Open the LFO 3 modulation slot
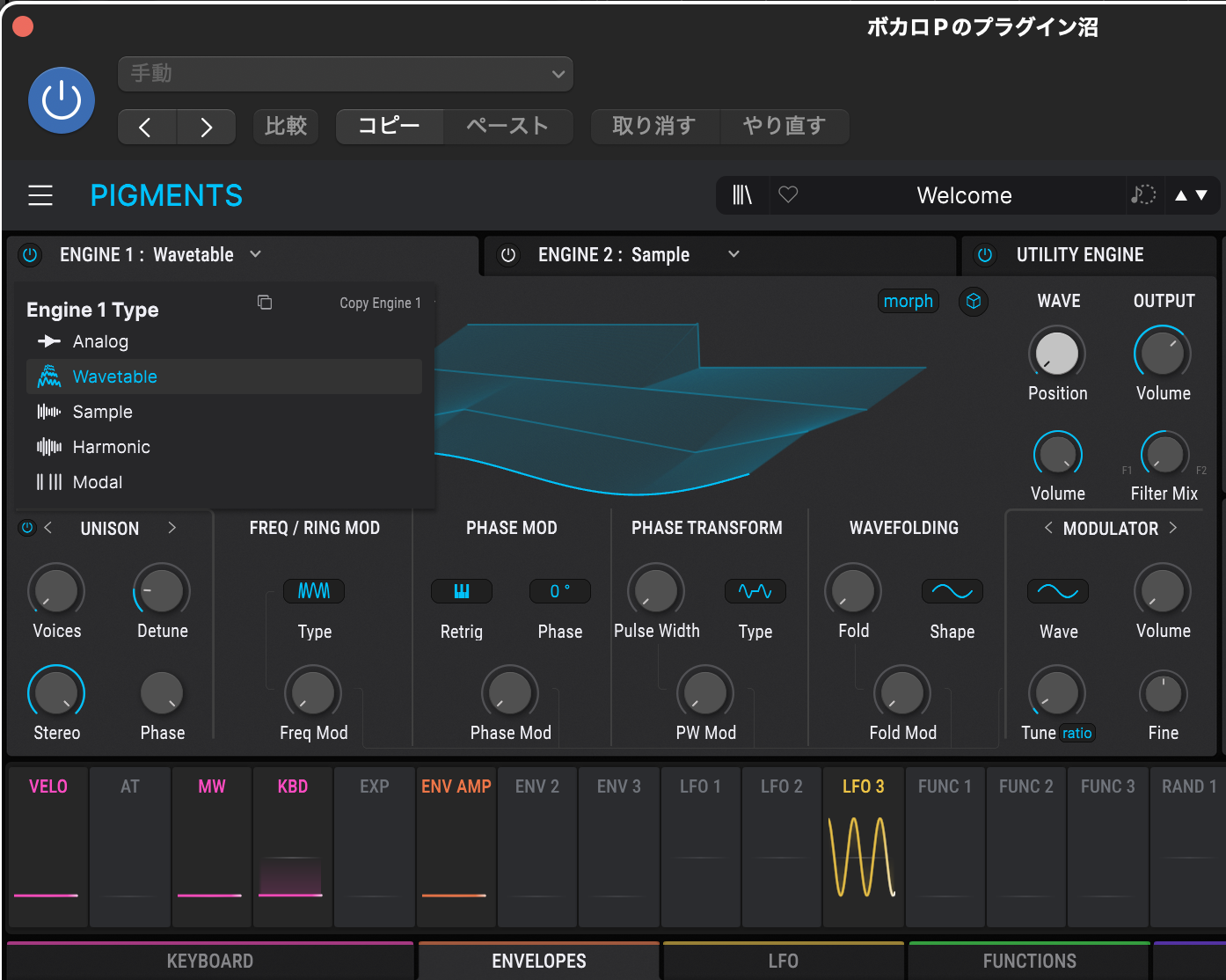This screenshot has width=1226, height=980. (x=864, y=847)
